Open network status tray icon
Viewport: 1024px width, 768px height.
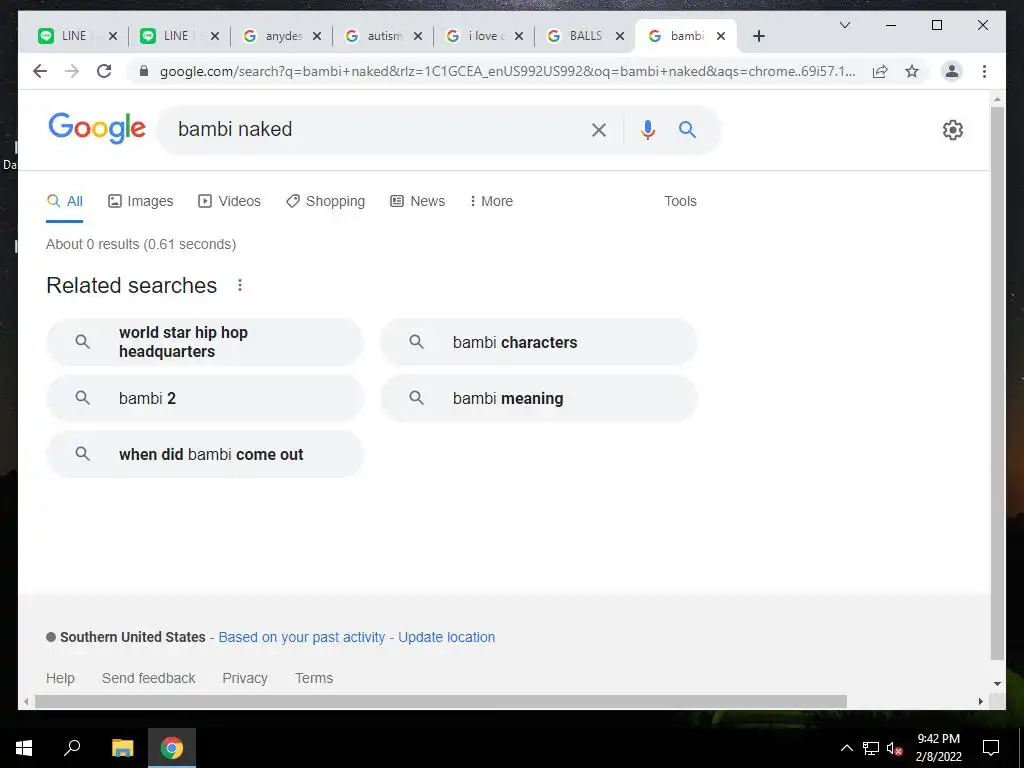pyautogui.click(x=871, y=748)
